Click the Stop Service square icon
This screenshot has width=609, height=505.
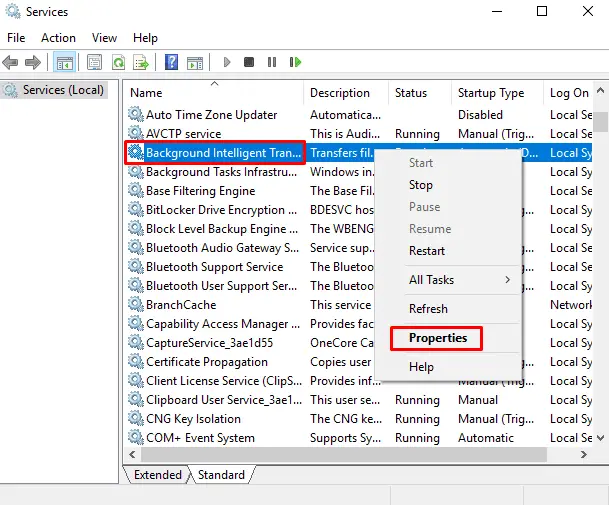pyautogui.click(x=249, y=62)
